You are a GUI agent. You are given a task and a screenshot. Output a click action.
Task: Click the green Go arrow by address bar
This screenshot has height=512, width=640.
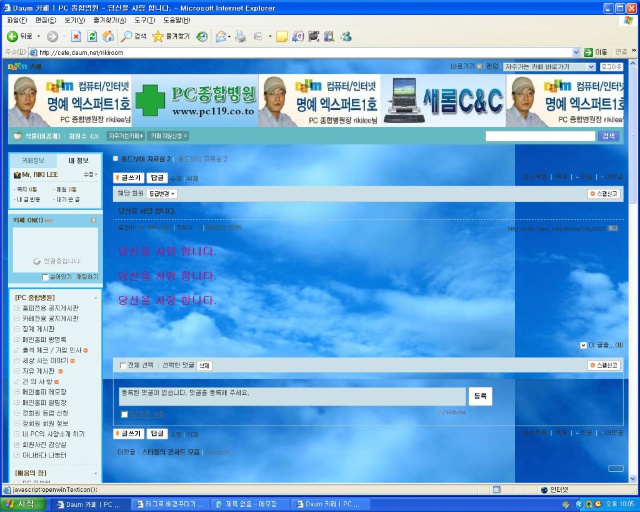click(x=588, y=52)
